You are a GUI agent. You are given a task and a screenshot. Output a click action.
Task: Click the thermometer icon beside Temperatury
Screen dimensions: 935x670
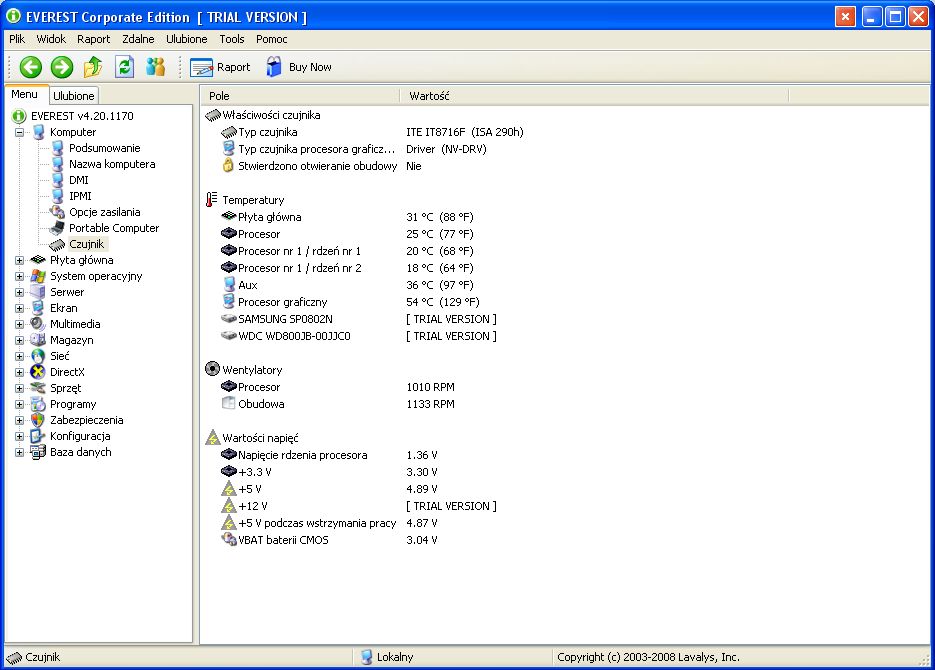pos(212,200)
